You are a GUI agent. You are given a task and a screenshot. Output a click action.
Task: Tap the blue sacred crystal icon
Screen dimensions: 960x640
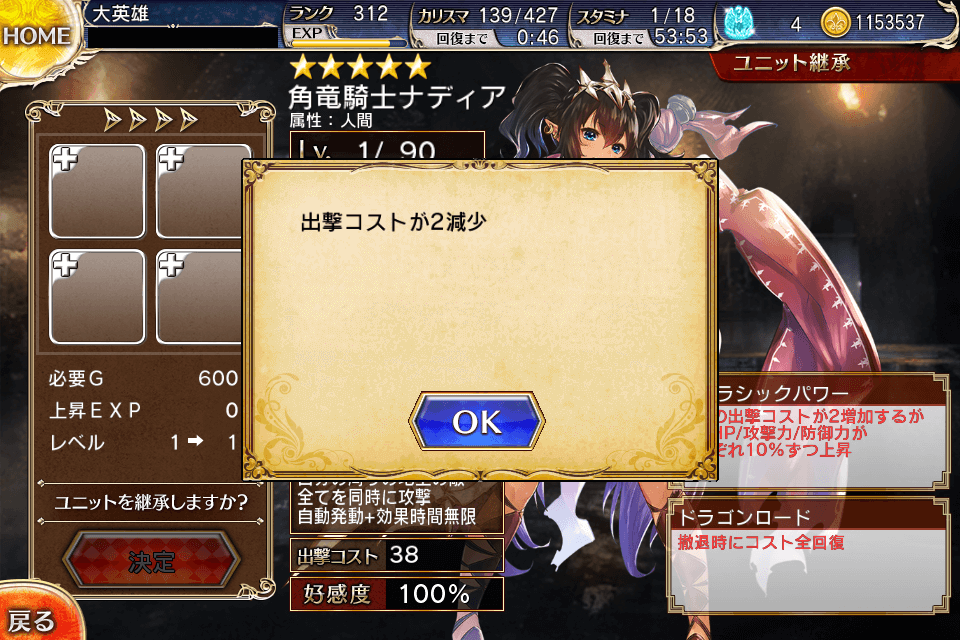point(738,22)
